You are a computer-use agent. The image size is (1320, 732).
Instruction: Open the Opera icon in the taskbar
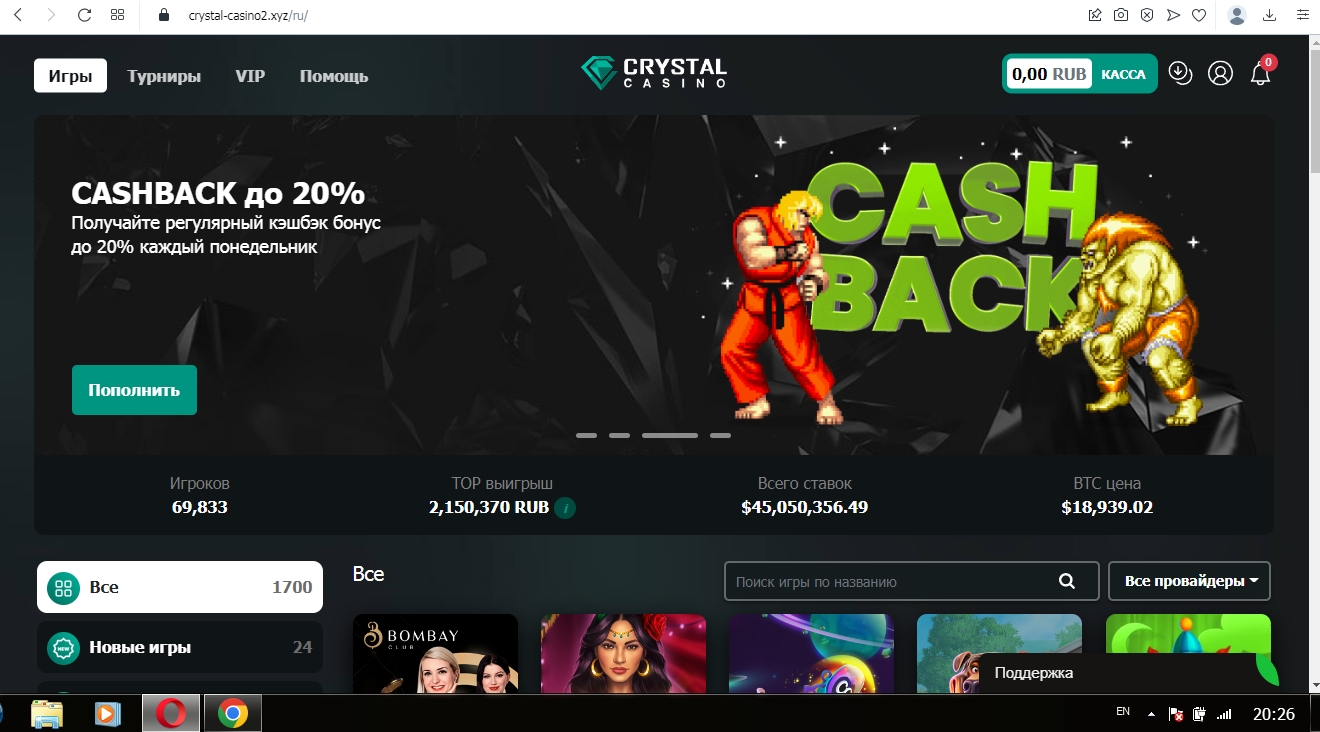(x=171, y=713)
